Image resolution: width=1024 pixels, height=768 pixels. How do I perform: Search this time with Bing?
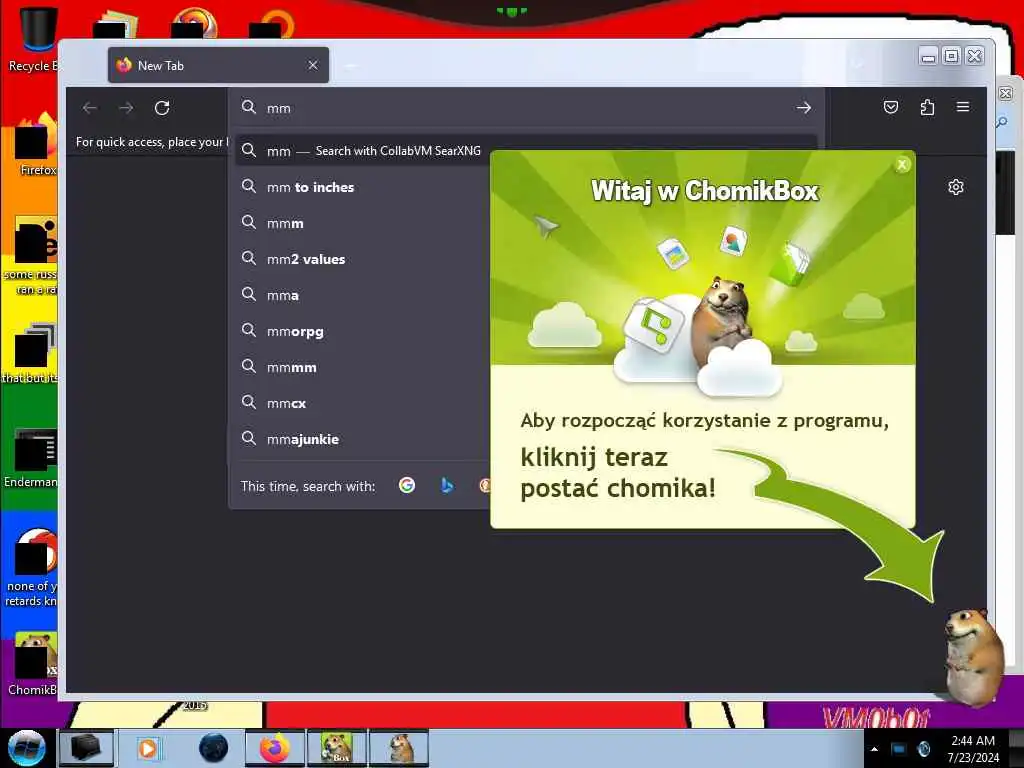tap(447, 485)
